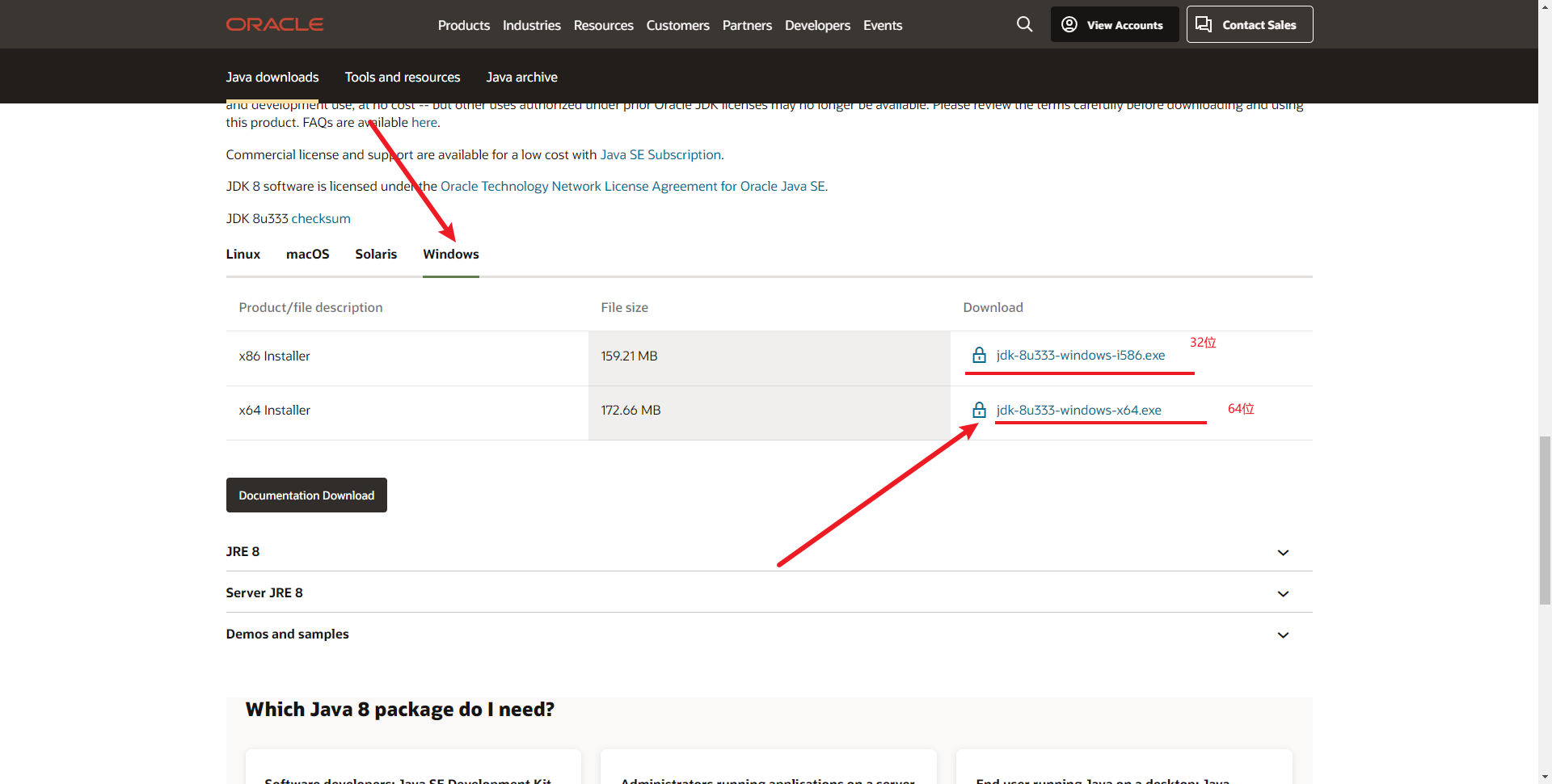Viewport: 1552px width, 784px height.
Task: Select the Tools and resources tab
Action: click(x=403, y=77)
